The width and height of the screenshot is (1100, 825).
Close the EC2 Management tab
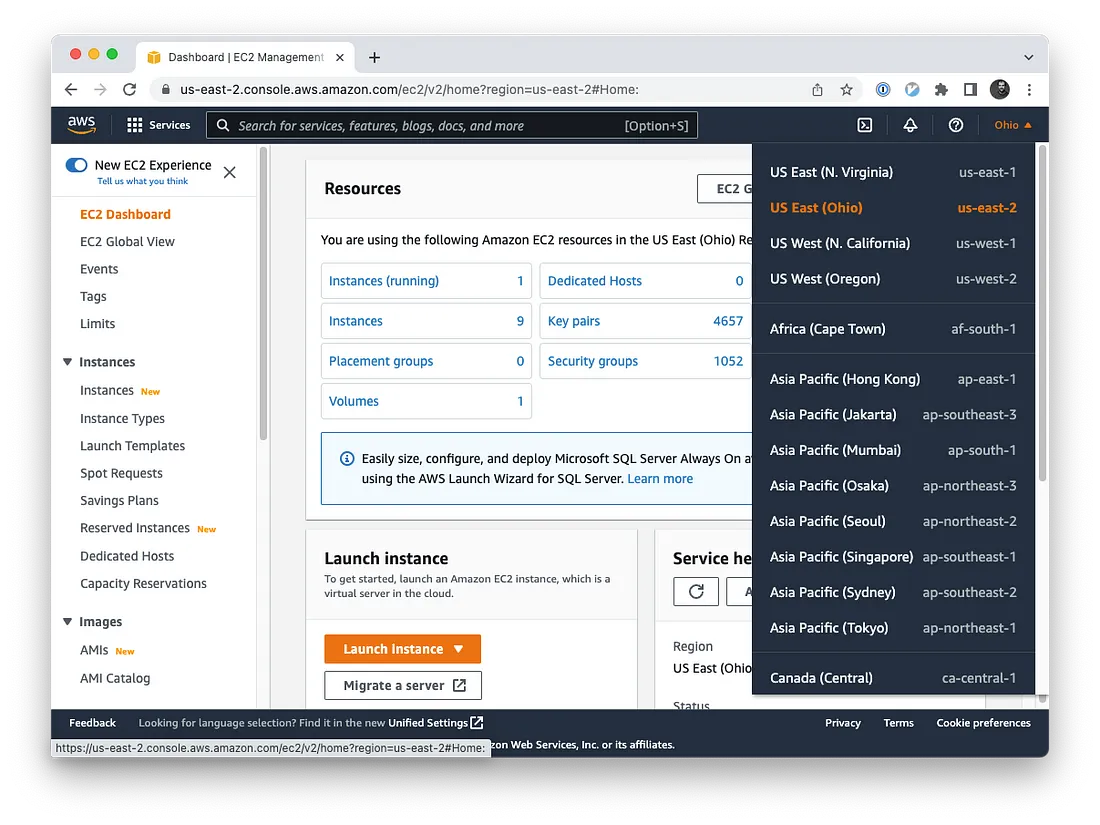[340, 58]
